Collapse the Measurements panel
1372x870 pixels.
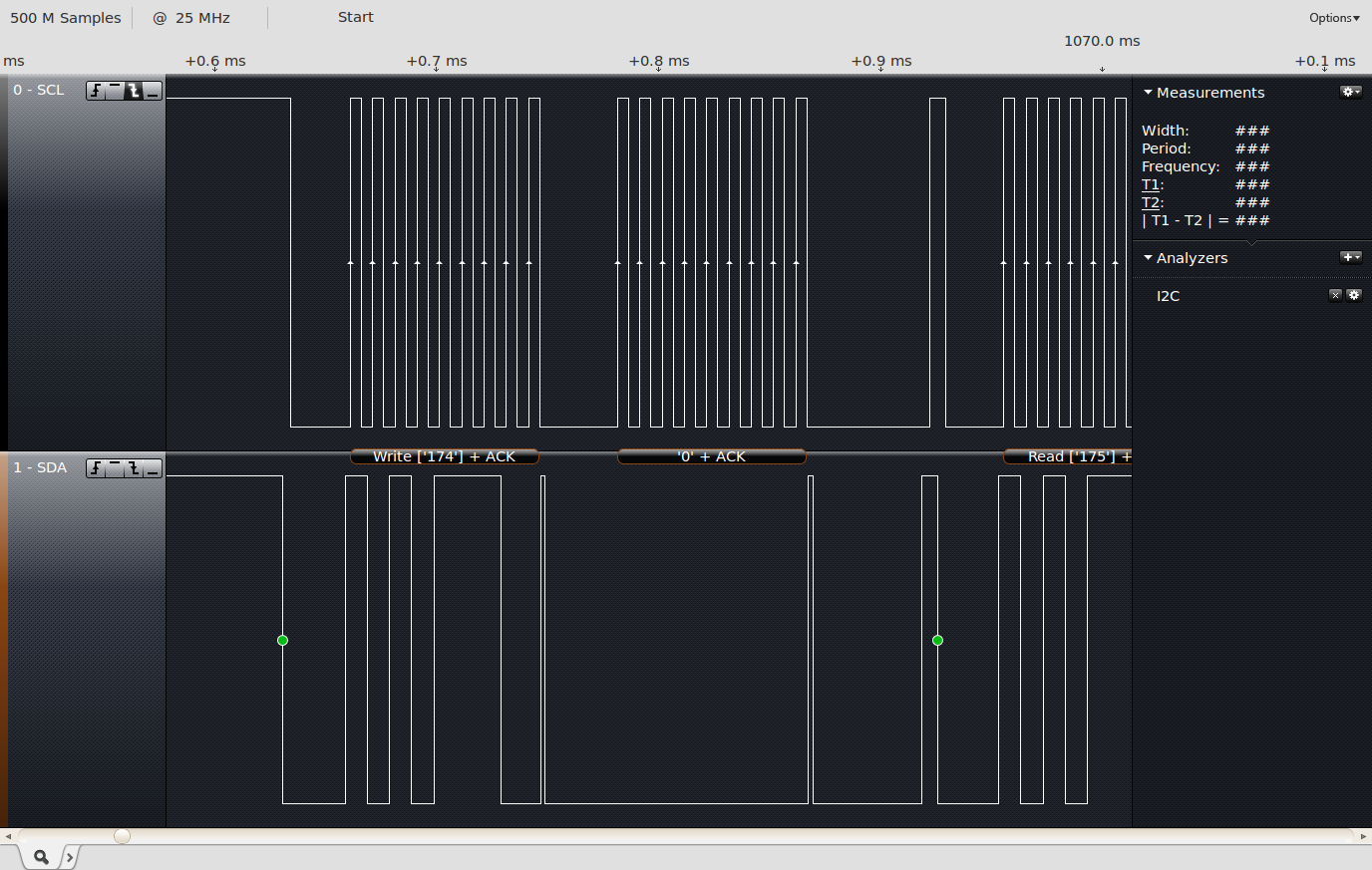(1148, 93)
